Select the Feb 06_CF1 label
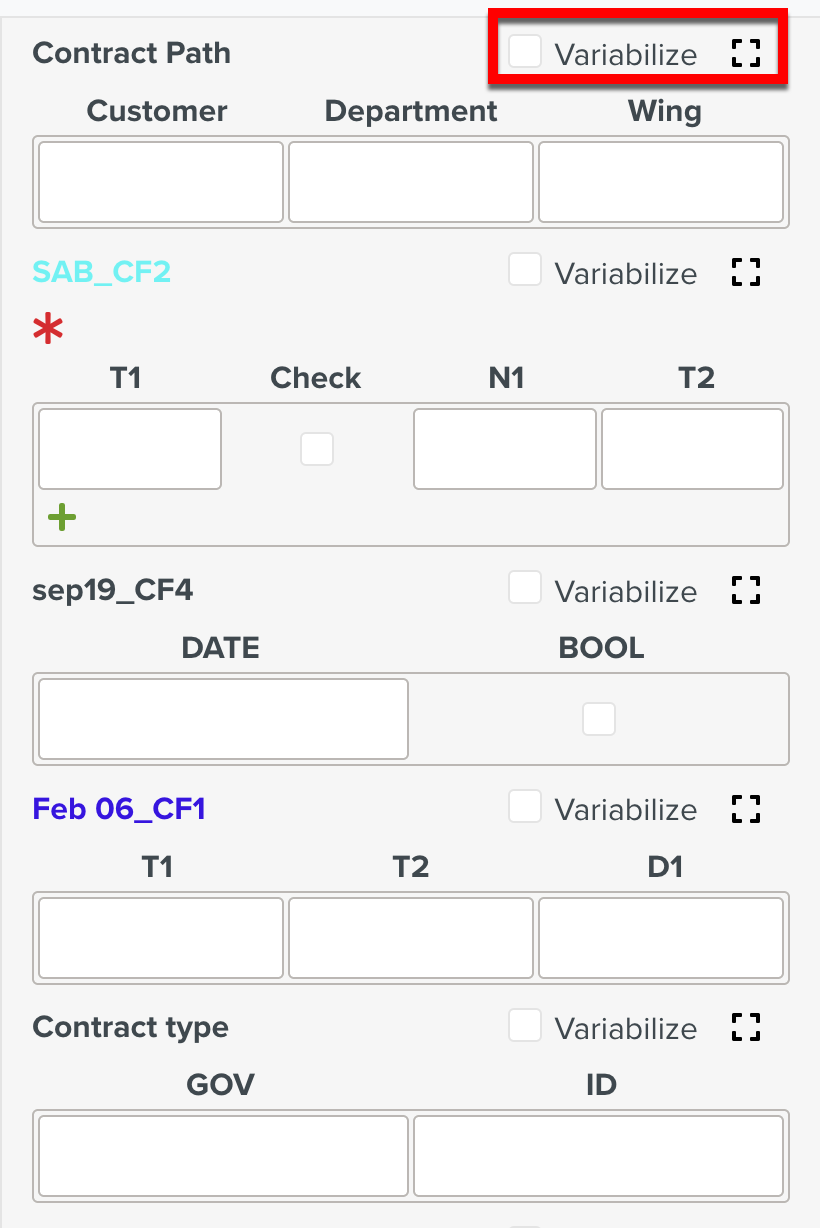Image resolution: width=820 pixels, height=1228 pixels. [x=118, y=809]
